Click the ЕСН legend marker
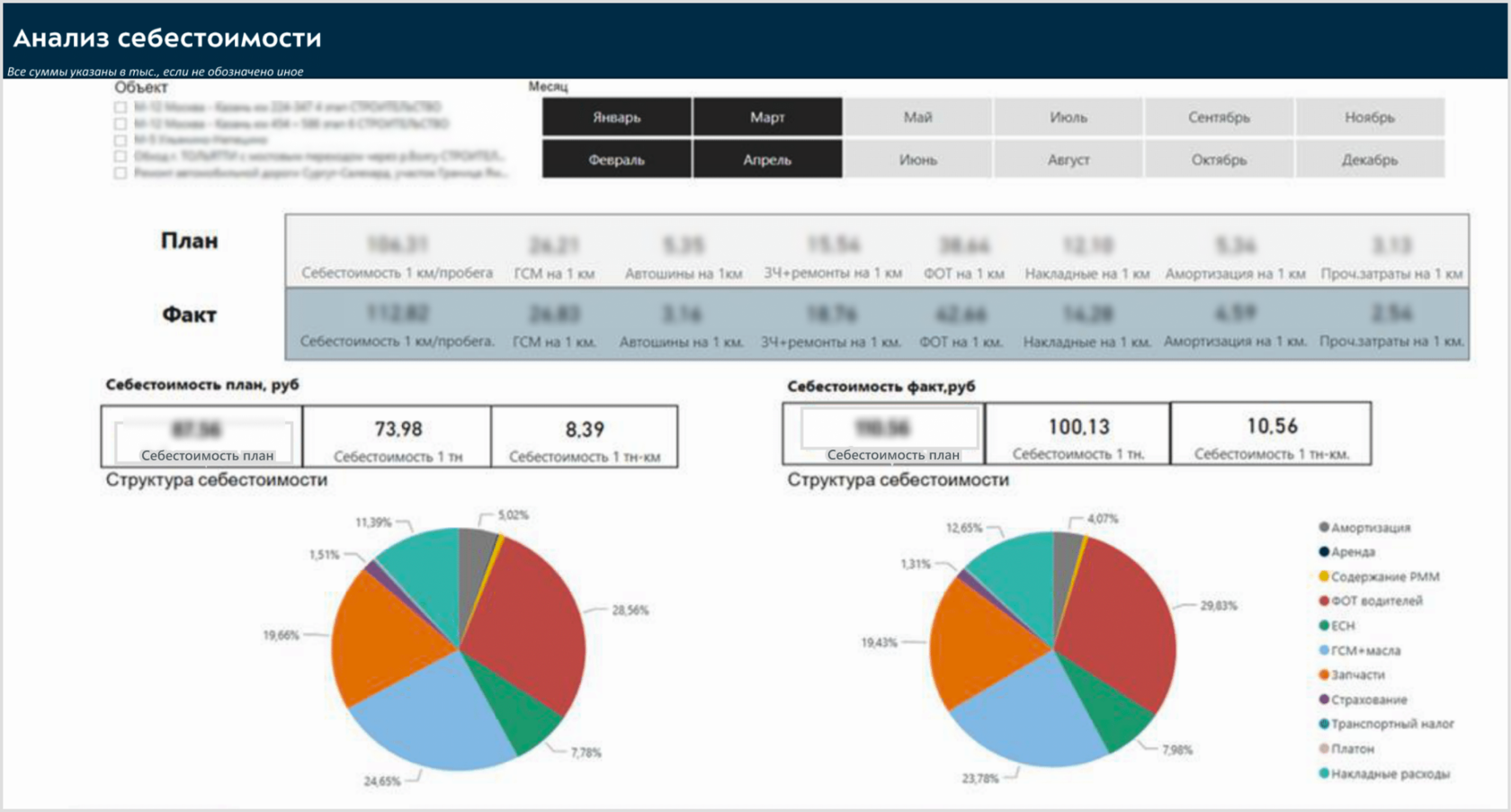The image size is (1511, 812). [x=1324, y=625]
